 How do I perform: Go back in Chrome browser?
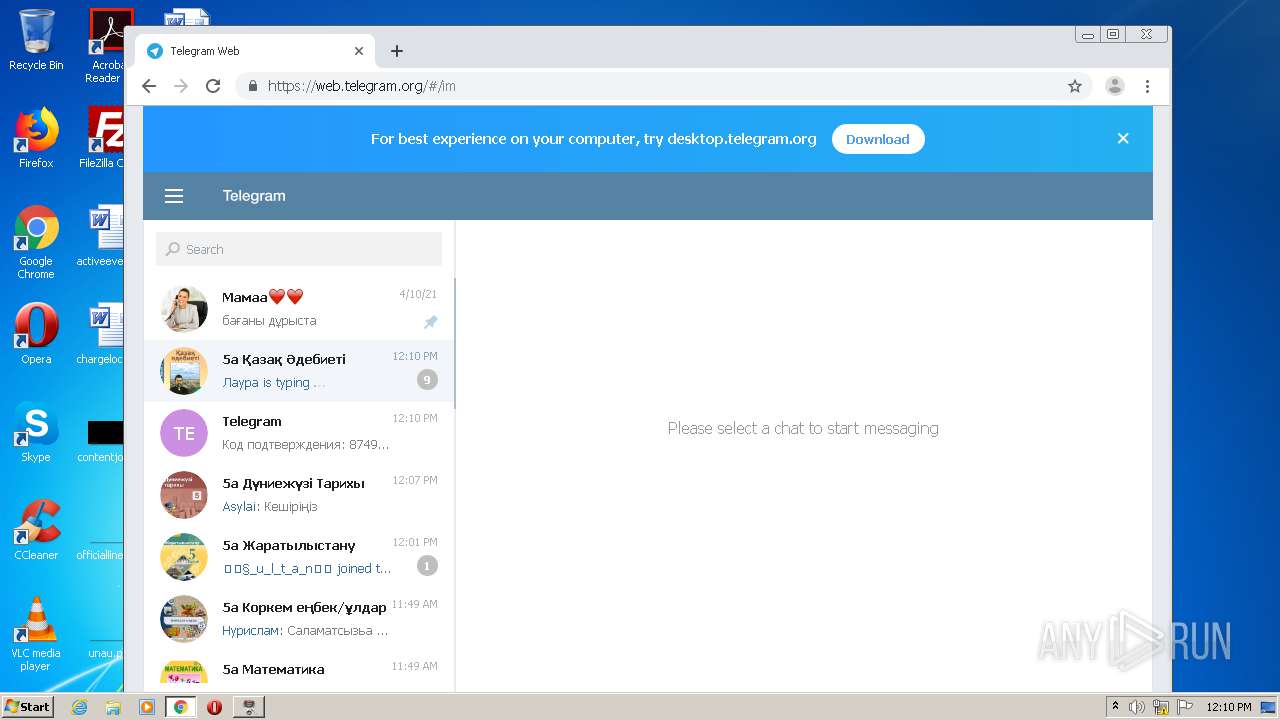point(149,86)
